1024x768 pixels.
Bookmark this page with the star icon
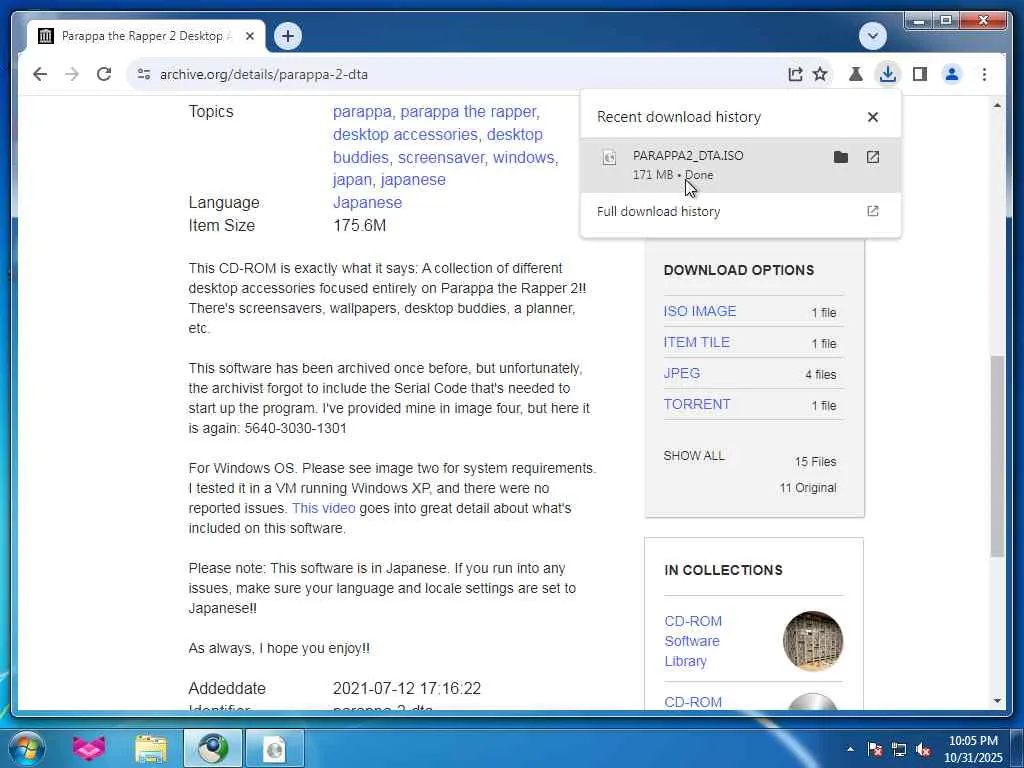[820, 74]
